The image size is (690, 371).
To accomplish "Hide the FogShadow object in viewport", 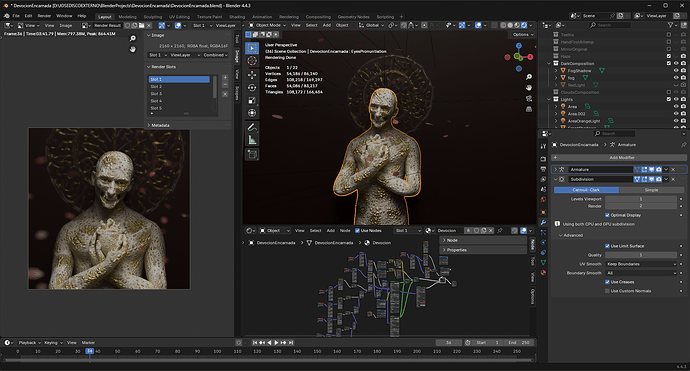I will (x=676, y=71).
